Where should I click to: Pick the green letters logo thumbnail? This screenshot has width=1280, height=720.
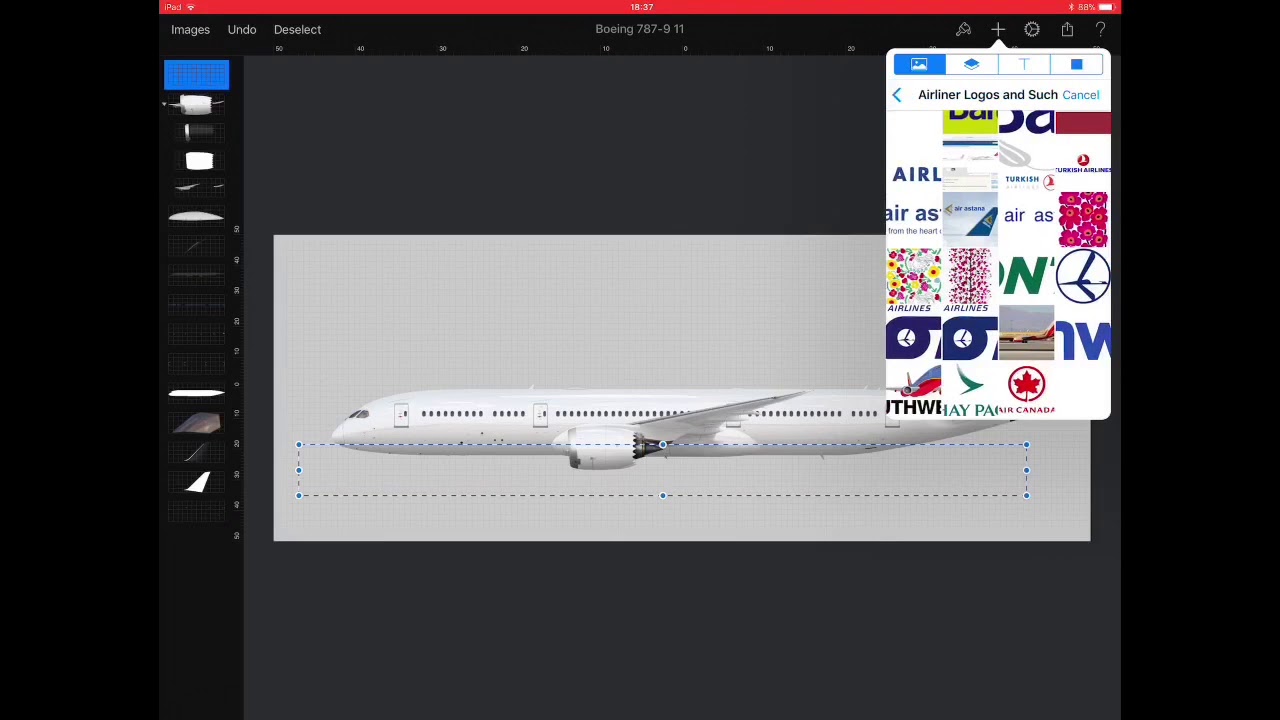click(1027, 275)
